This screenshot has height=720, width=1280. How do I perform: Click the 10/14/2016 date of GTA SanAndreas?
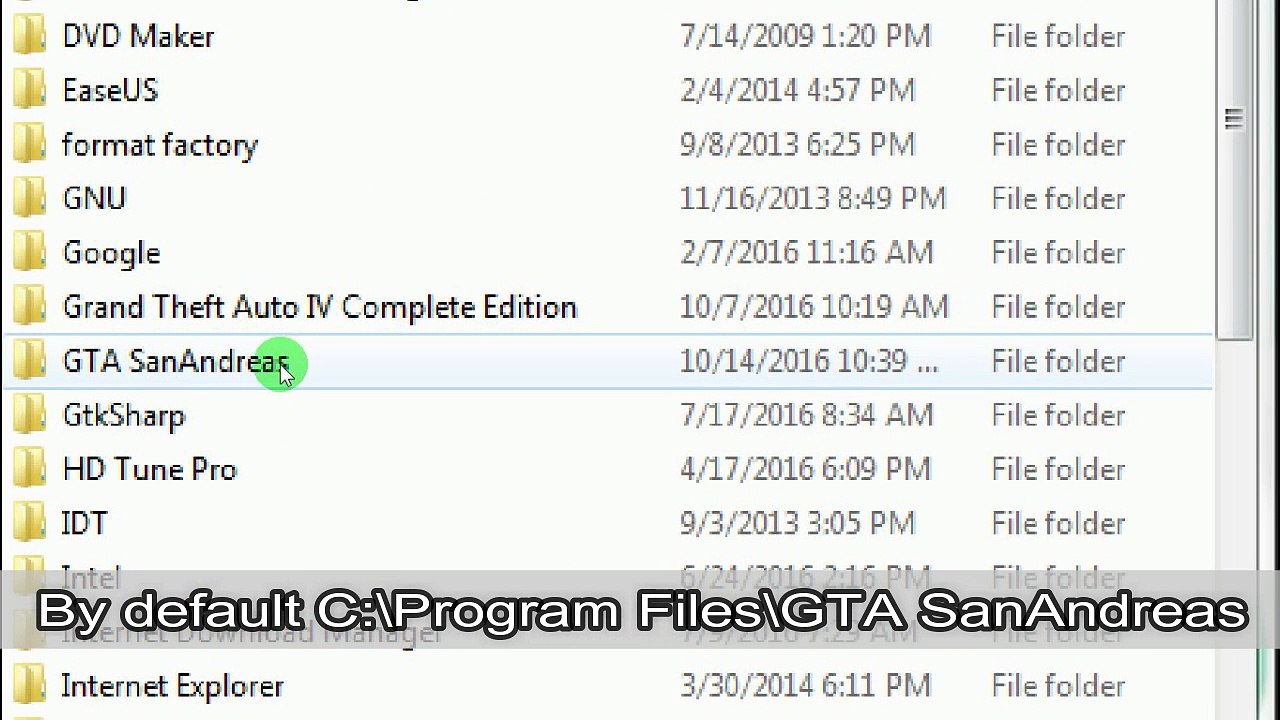coord(809,361)
